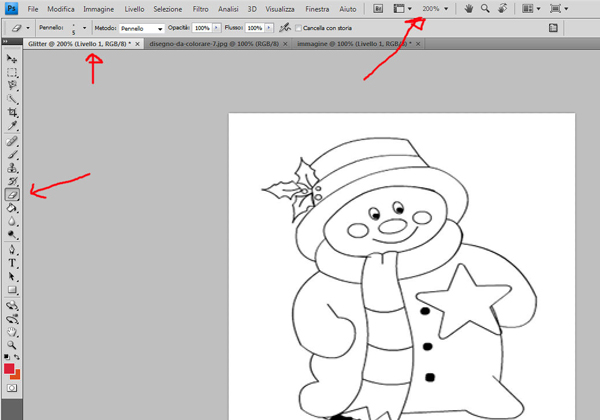Select the Lasso tool
Screen dimensions: 600x420
pos(12,85)
